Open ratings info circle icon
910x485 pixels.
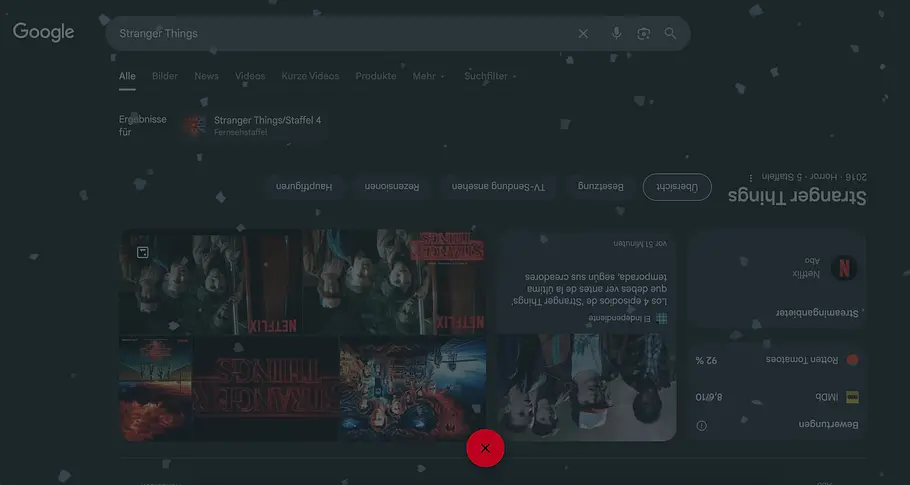(702, 426)
